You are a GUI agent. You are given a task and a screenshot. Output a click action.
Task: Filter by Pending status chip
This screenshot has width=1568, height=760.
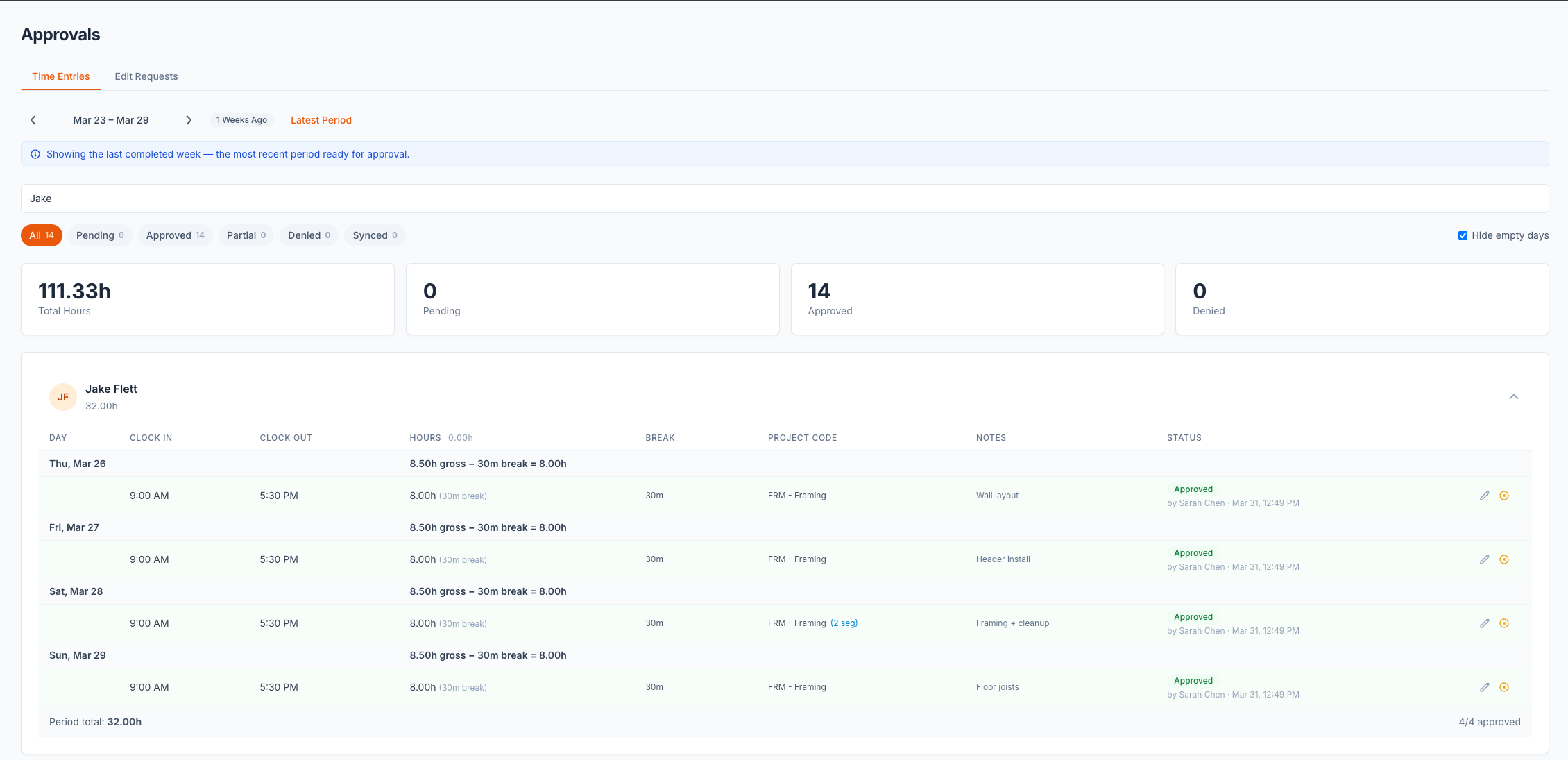coord(100,235)
